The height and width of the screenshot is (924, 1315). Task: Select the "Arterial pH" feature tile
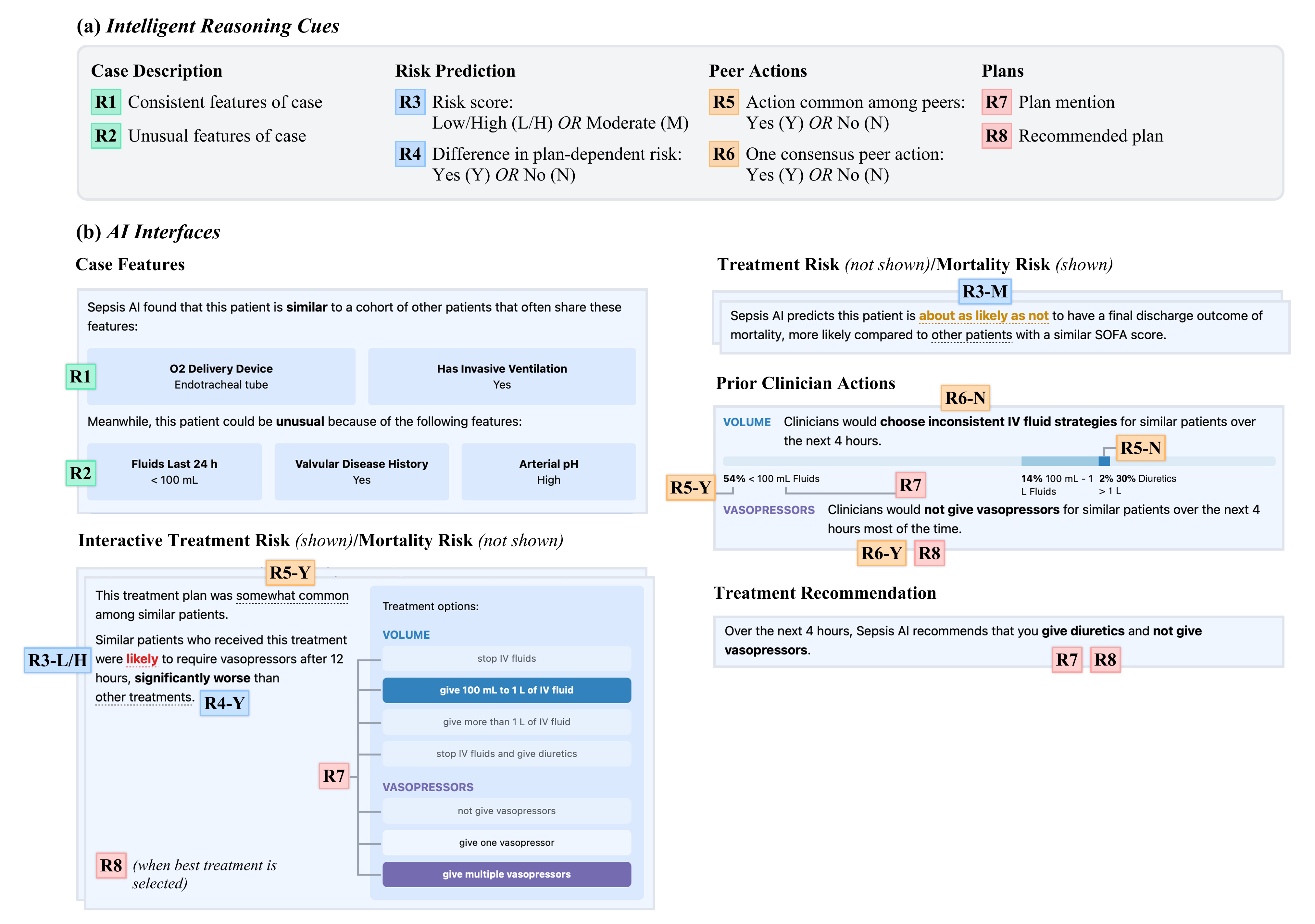548,471
